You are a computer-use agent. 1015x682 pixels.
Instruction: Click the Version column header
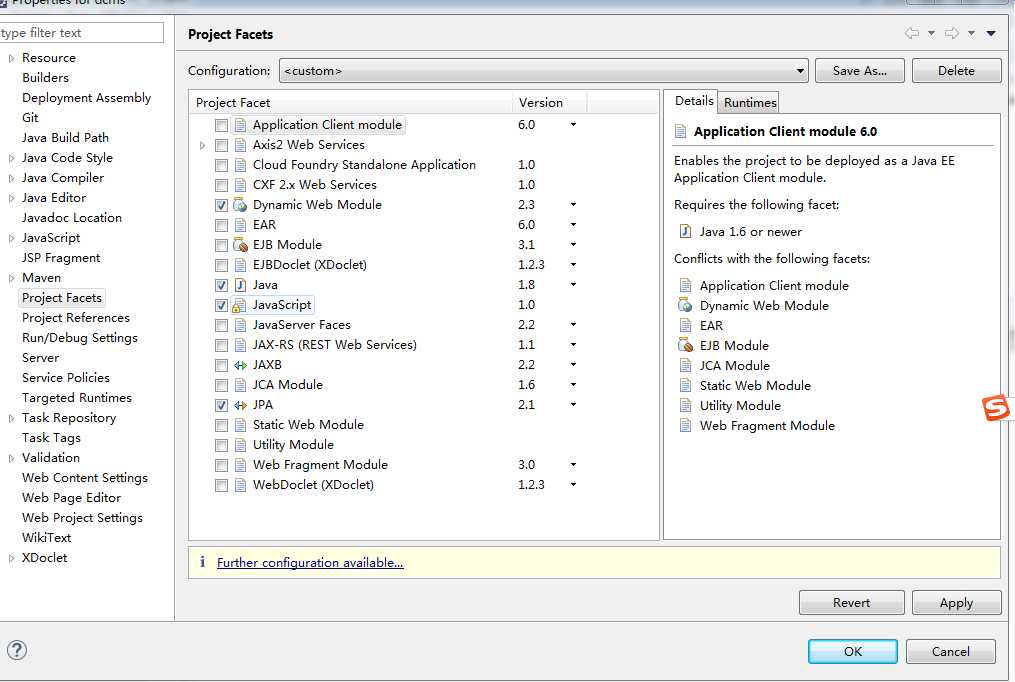(550, 102)
